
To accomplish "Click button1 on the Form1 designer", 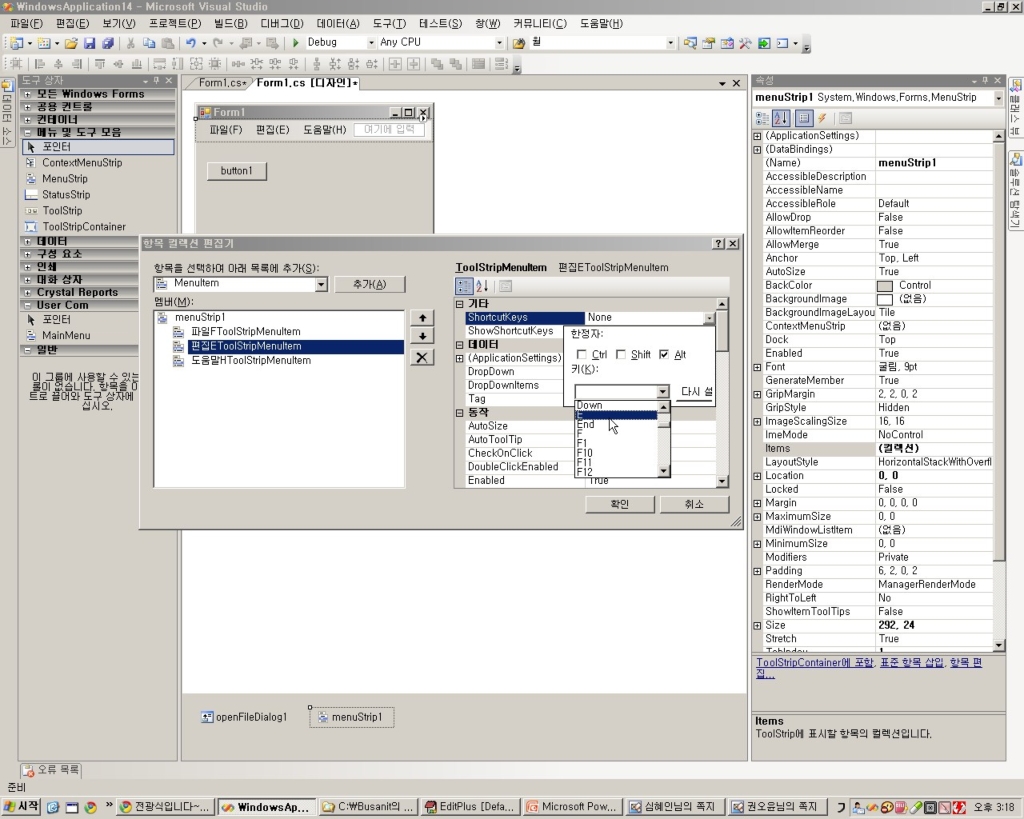I will 236,171.
